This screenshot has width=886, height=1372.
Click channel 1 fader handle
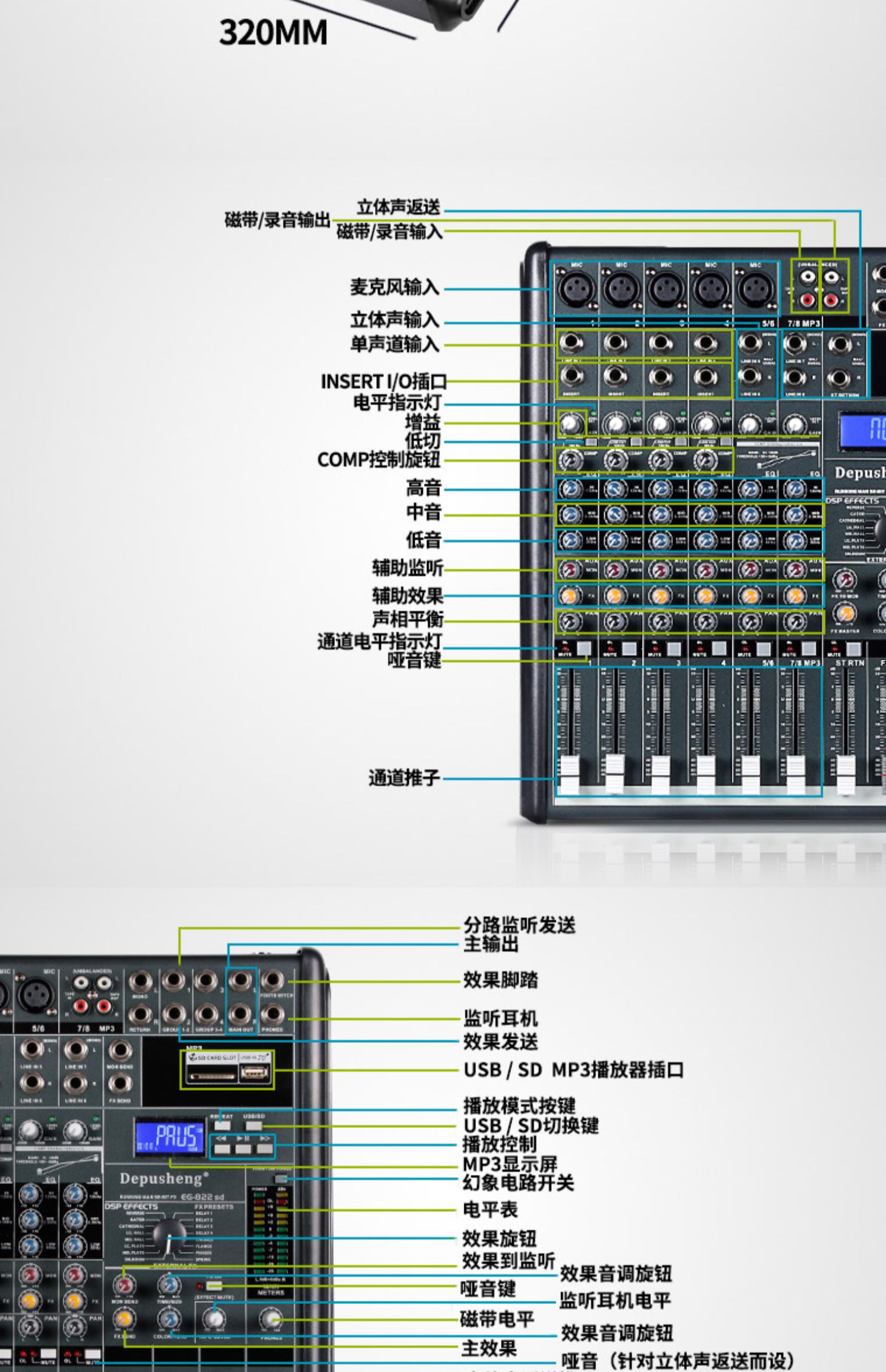(x=569, y=774)
